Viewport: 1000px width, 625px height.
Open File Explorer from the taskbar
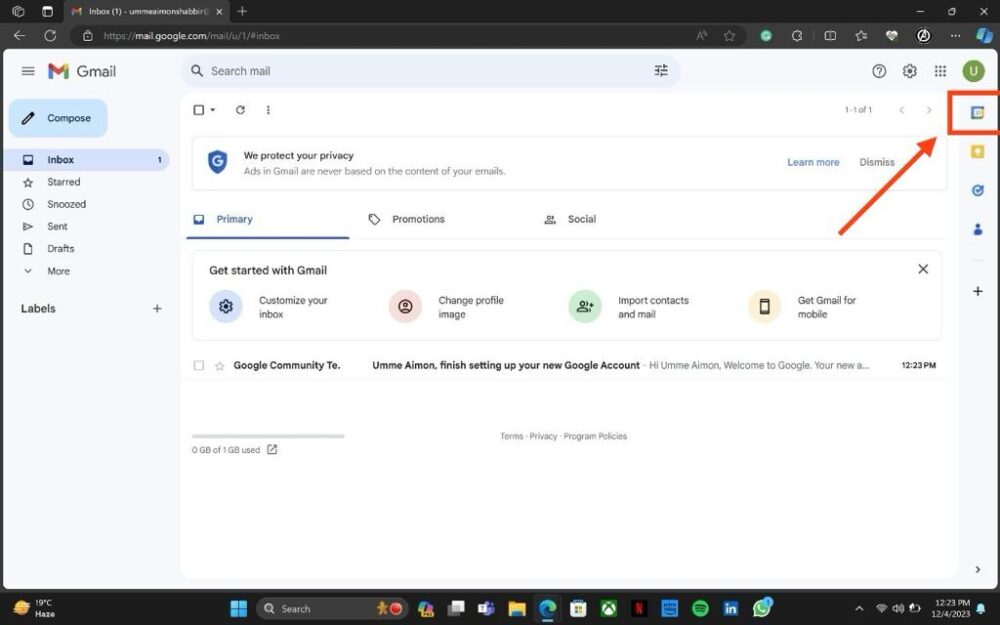(x=517, y=608)
